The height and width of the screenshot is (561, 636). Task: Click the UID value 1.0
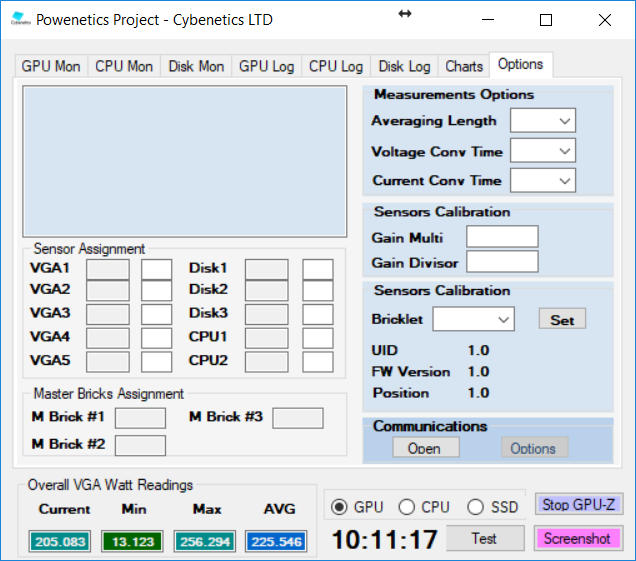click(479, 350)
